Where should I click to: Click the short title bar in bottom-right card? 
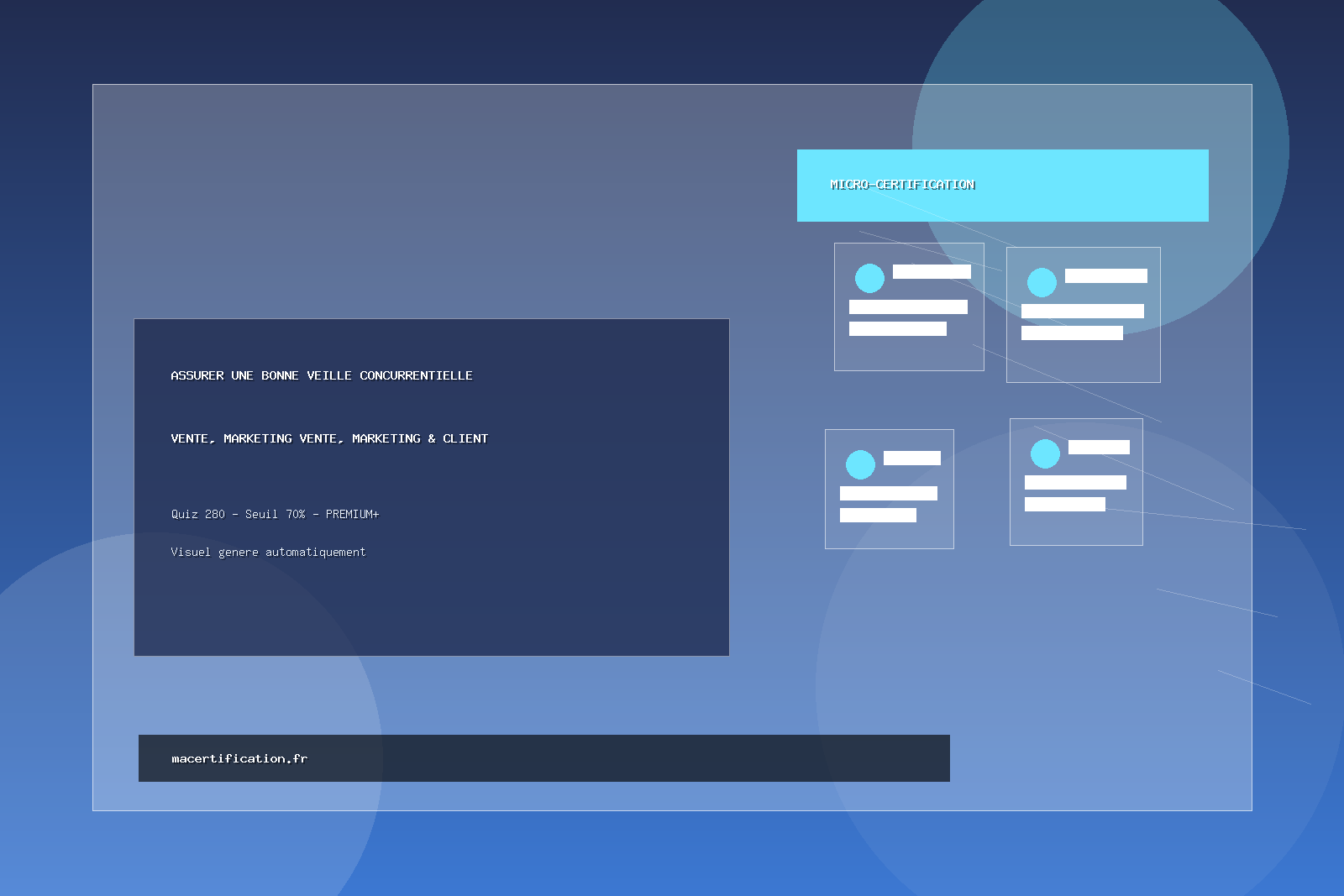[1099, 447]
